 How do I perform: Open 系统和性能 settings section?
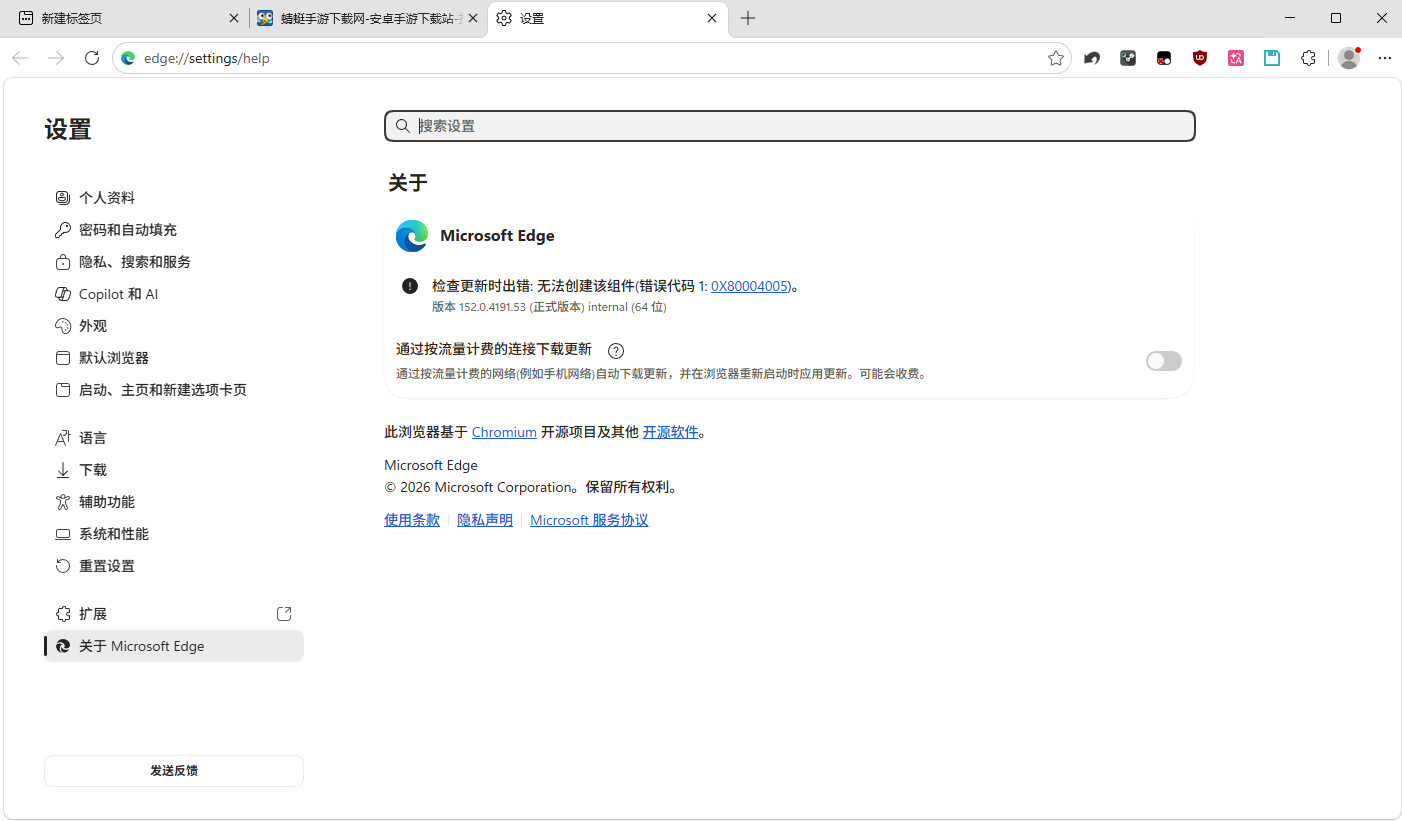[x=174, y=534]
